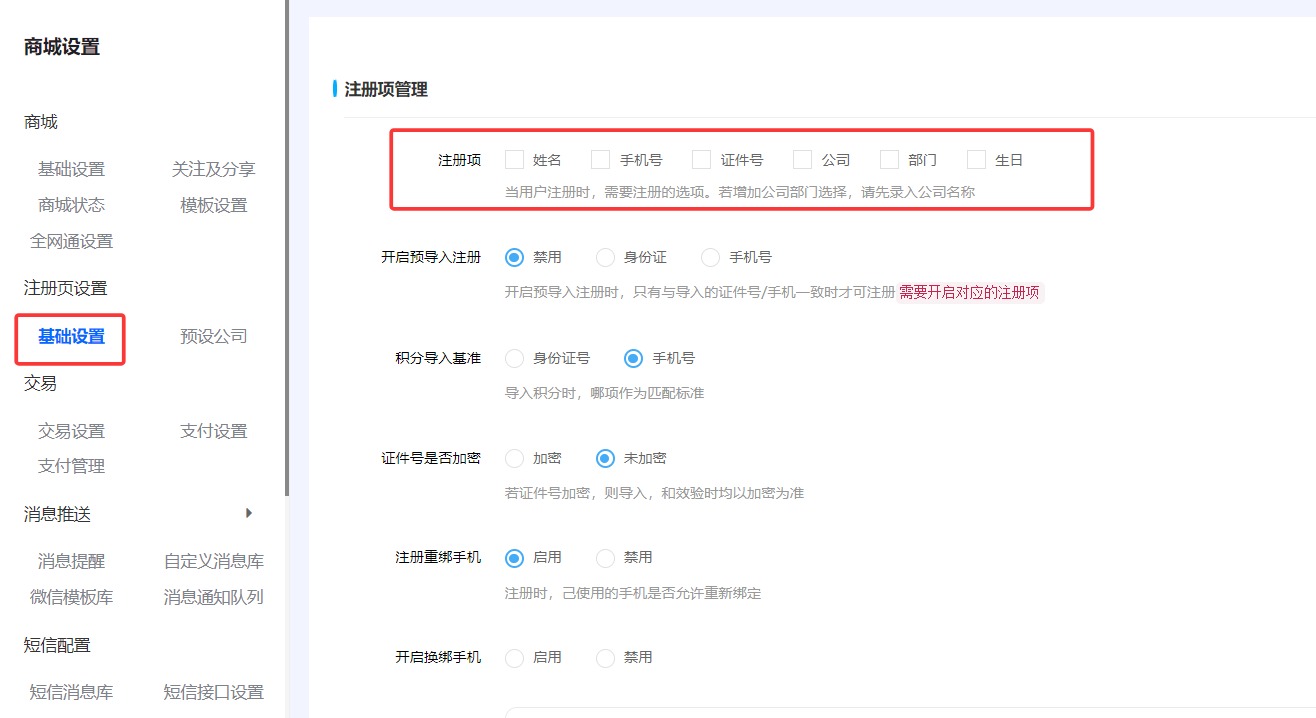Select 禁用 for 注册重绑手机

point(606,558)
